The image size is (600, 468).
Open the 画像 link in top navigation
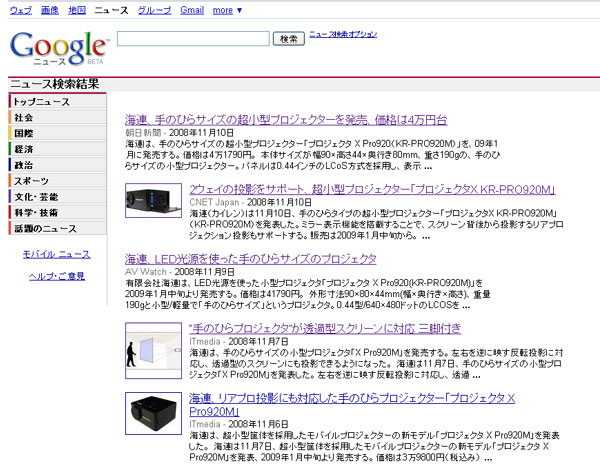coord(50,10)
